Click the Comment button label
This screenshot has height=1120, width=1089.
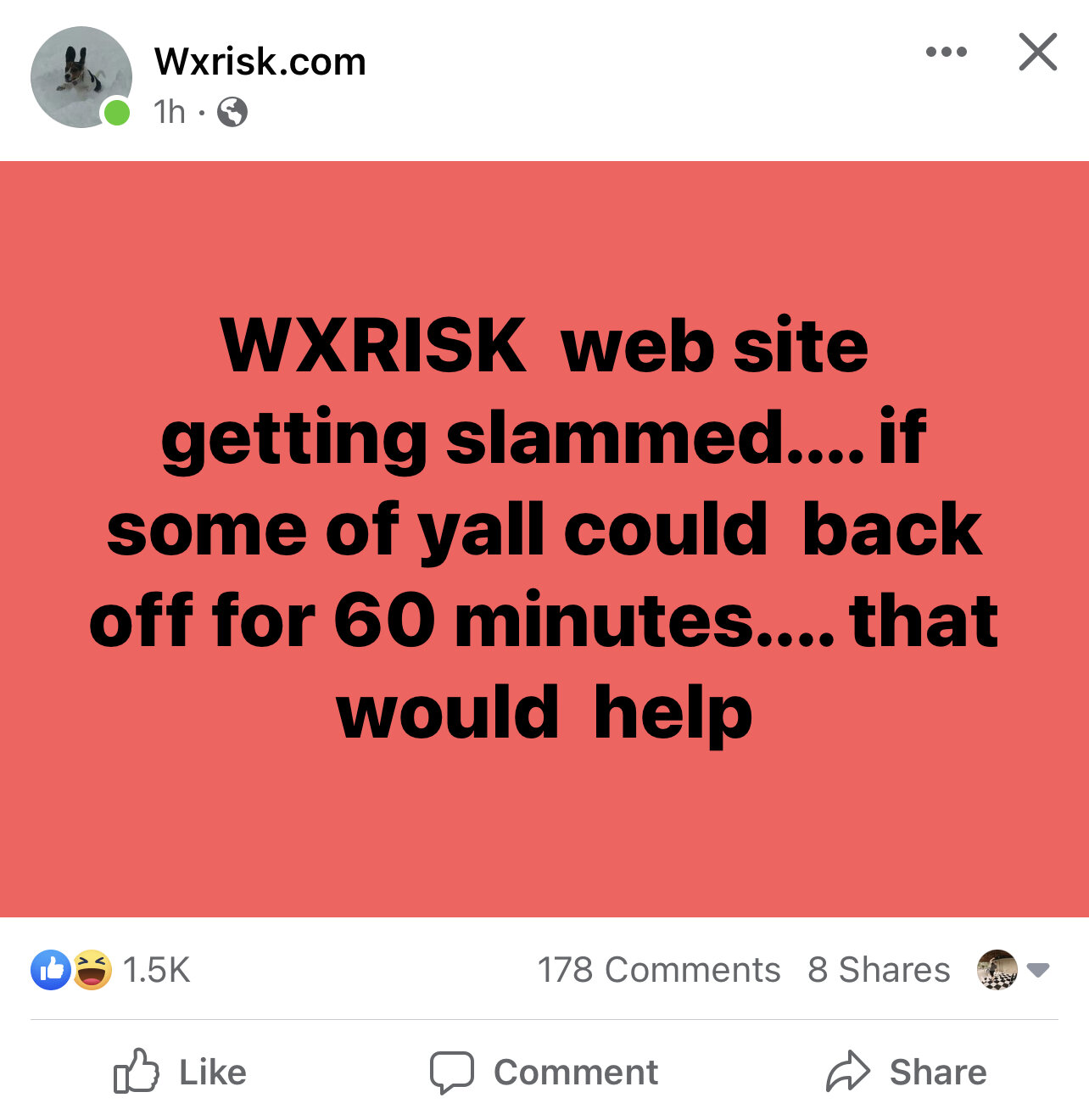coord(576,1073)
